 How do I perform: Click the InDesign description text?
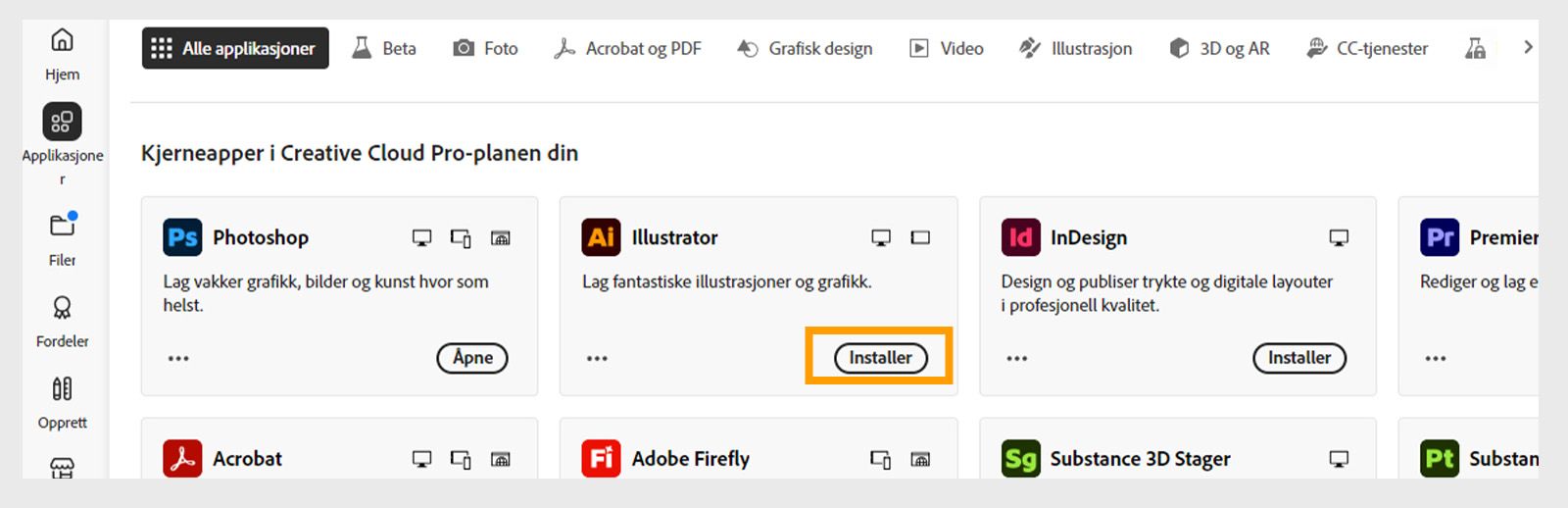coord(1166,293)
